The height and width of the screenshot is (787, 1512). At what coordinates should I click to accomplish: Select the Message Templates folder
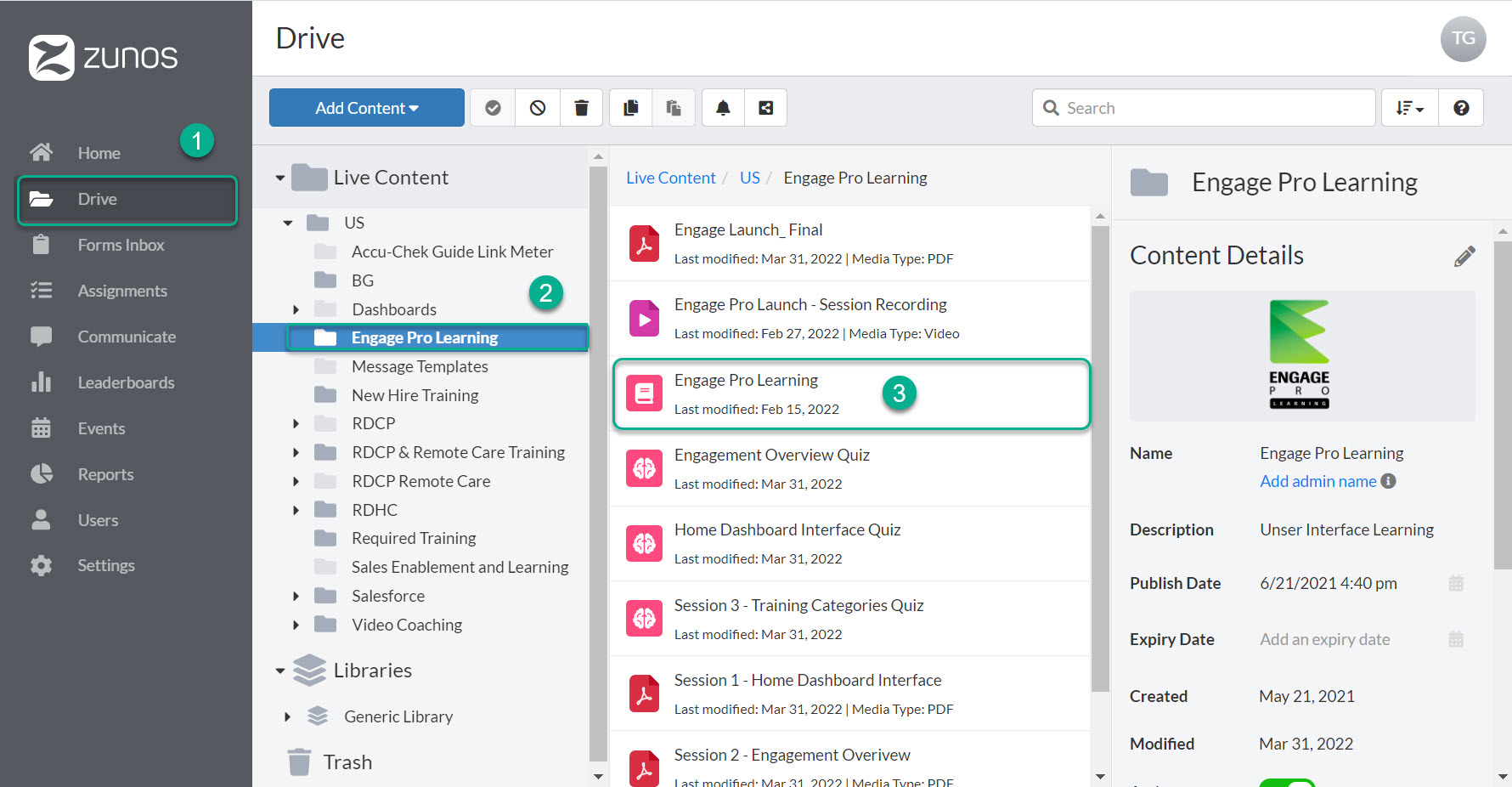420,366
